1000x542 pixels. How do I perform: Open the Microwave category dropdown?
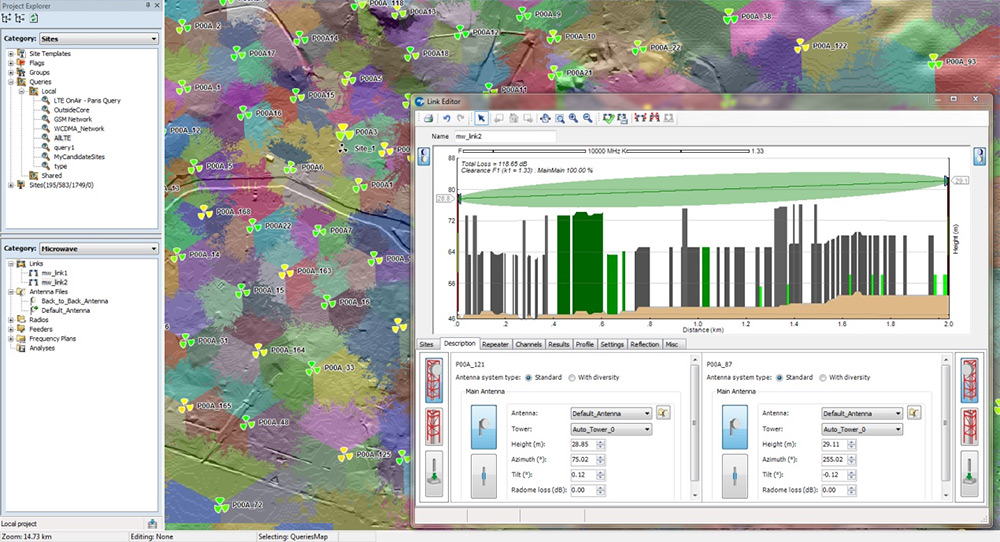tap(99, 249)
